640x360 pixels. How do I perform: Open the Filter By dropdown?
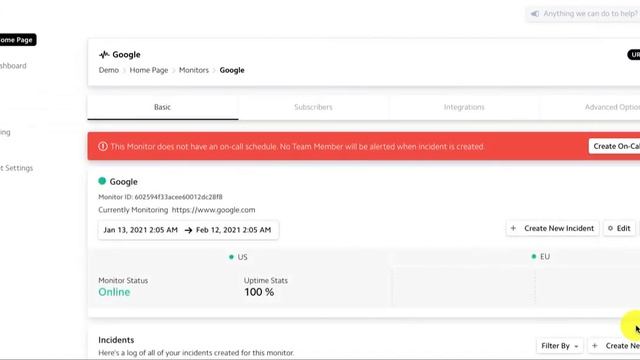click(x=560, y=346)
